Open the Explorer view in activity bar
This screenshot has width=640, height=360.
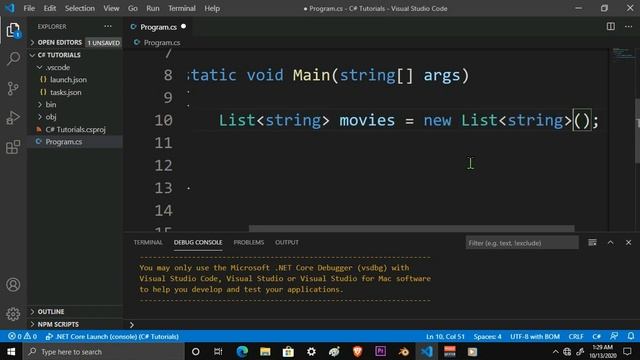coord(13,30)
